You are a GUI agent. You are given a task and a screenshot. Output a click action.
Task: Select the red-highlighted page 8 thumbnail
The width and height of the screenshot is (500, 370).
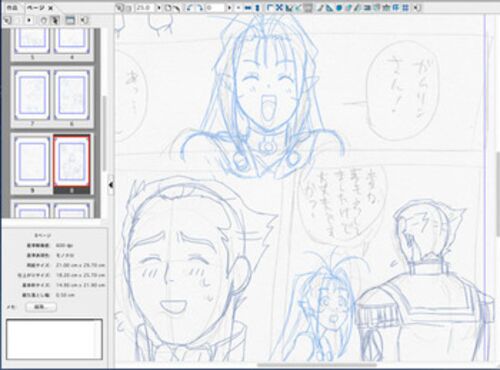click(72, 162)
